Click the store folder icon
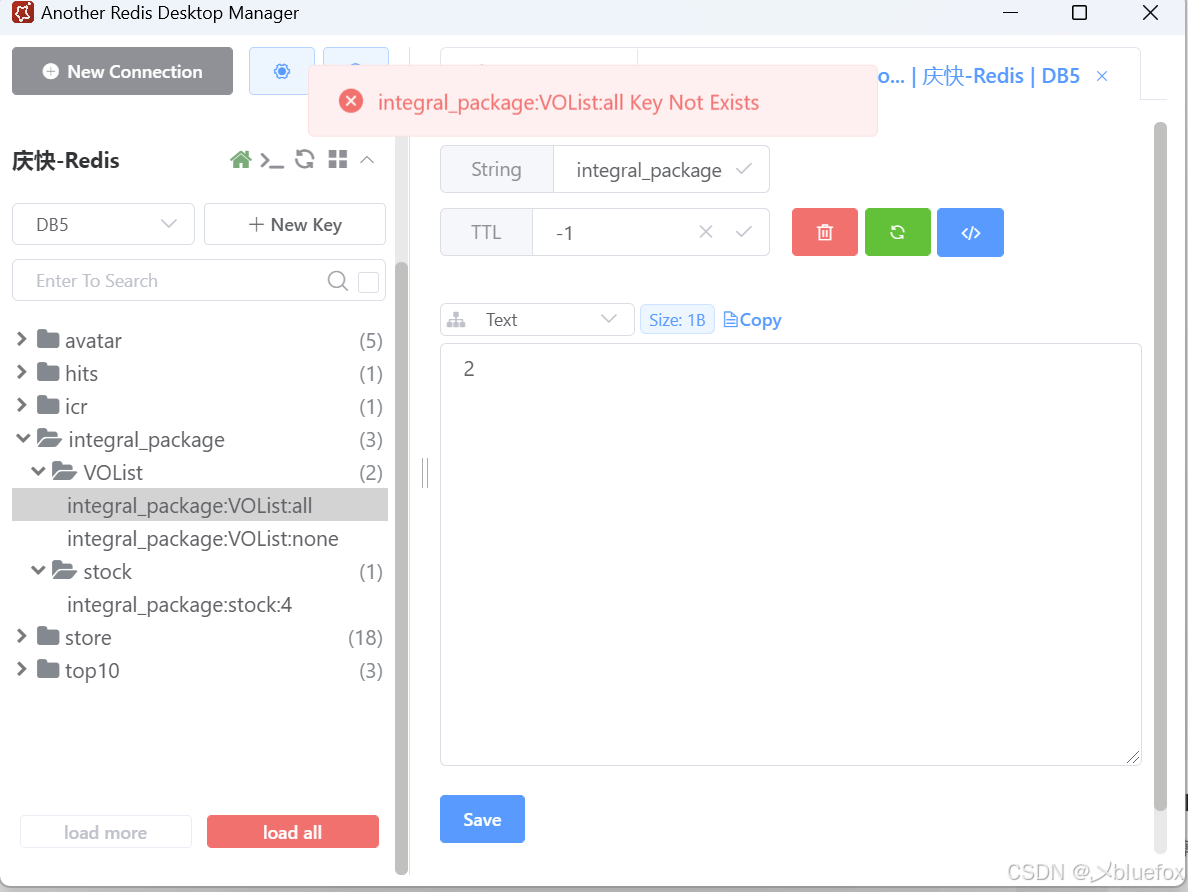This screenshot has height=892, width=1188. tap(48, 636)
